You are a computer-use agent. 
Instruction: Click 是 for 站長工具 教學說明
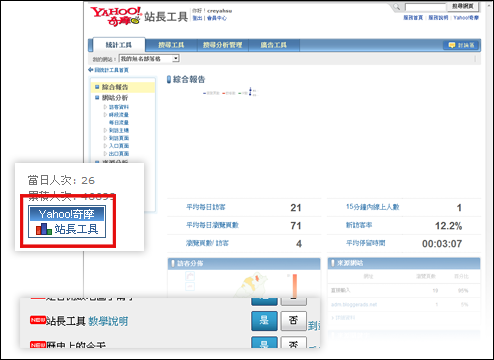[264, 321]
